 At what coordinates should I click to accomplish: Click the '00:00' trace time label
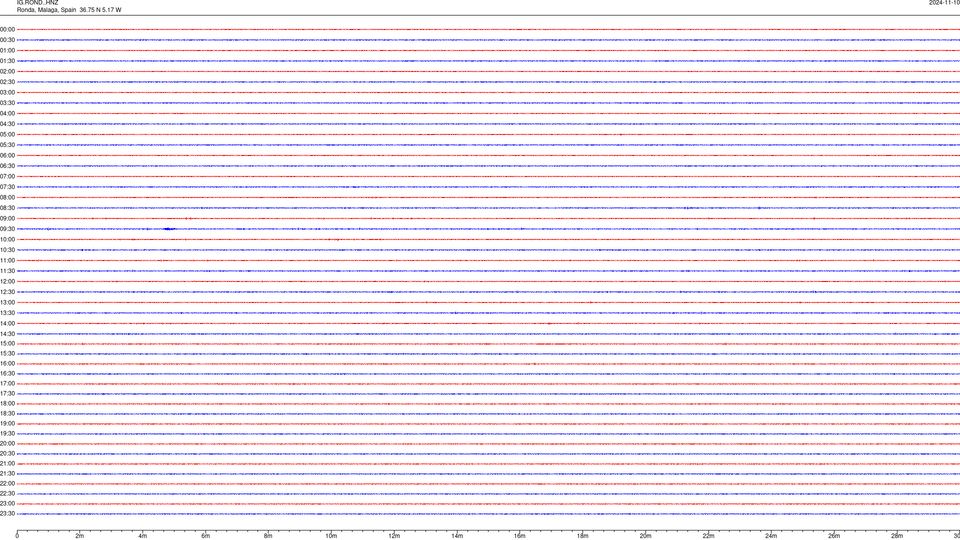pyautogui.click(x=7, y=29)
